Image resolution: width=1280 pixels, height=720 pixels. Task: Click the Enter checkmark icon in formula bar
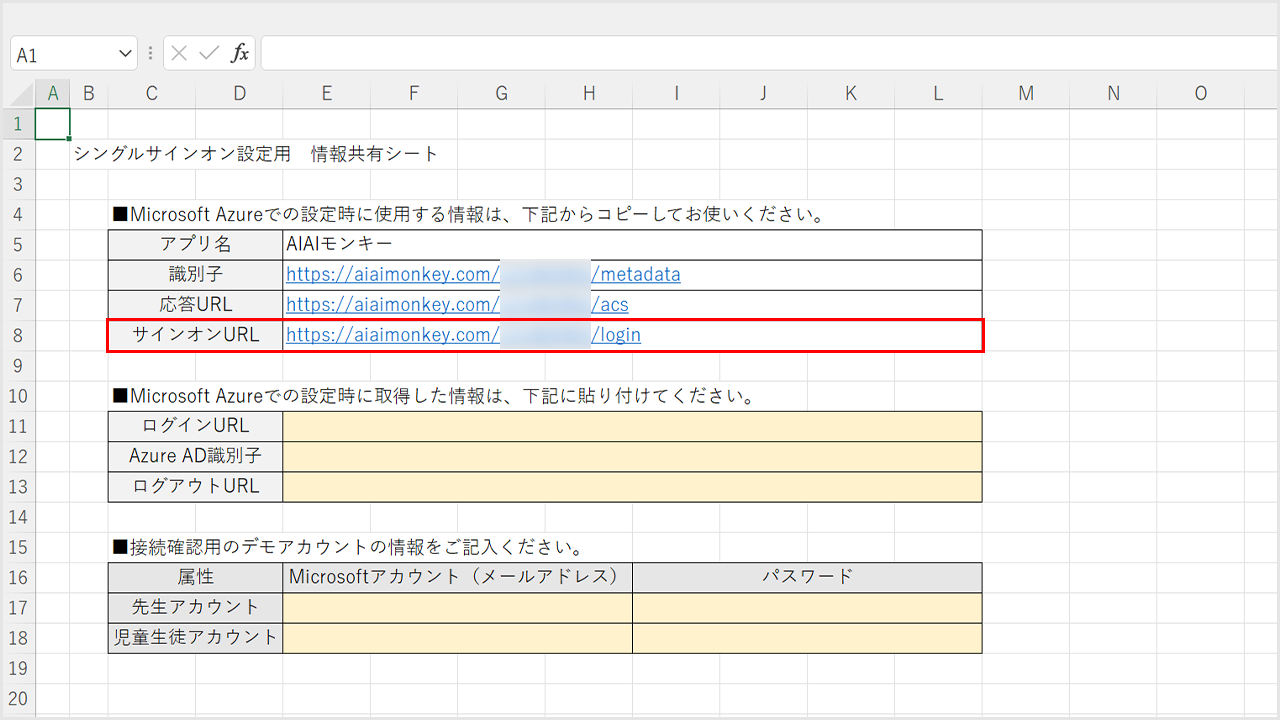tap(209, 54)
